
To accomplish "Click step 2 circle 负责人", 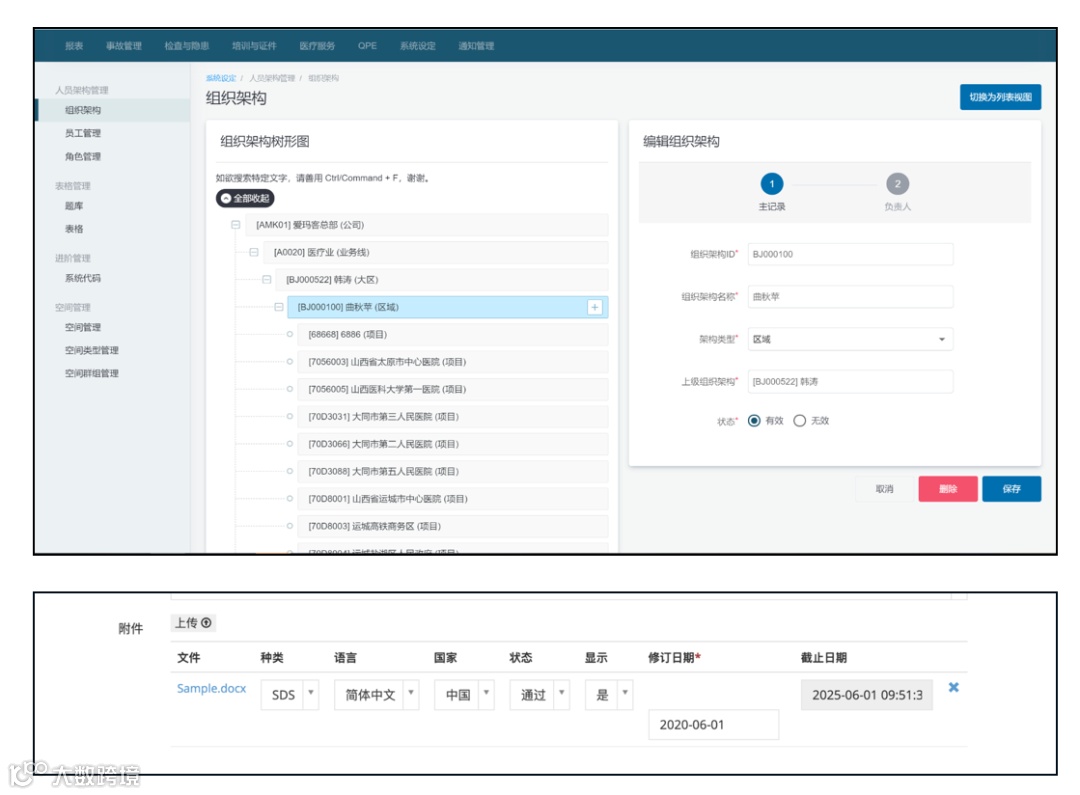I will coord(897,184).
